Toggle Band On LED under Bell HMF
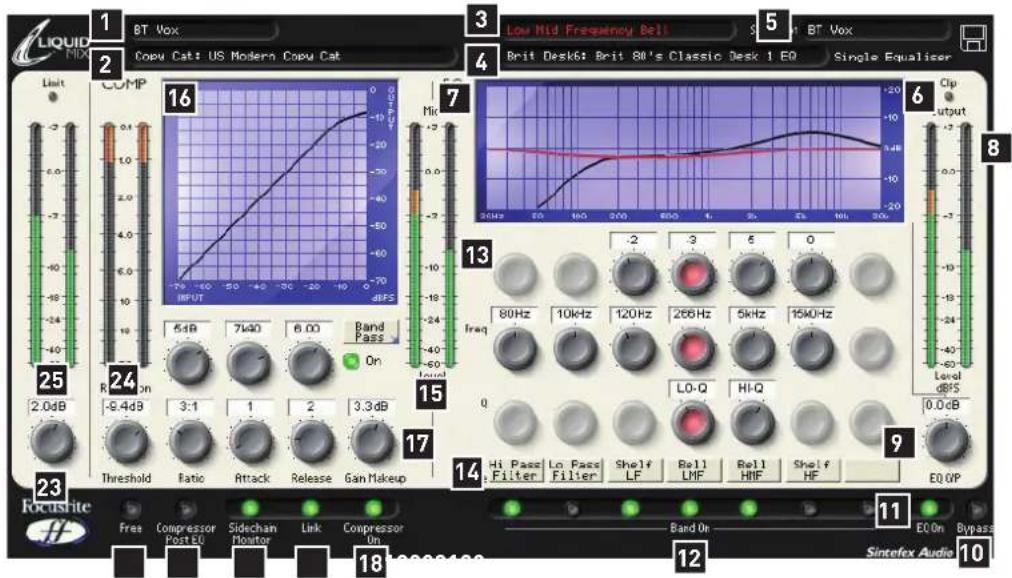The height and width of the screenshot is (578, 1012). click(x=749, y=509)
